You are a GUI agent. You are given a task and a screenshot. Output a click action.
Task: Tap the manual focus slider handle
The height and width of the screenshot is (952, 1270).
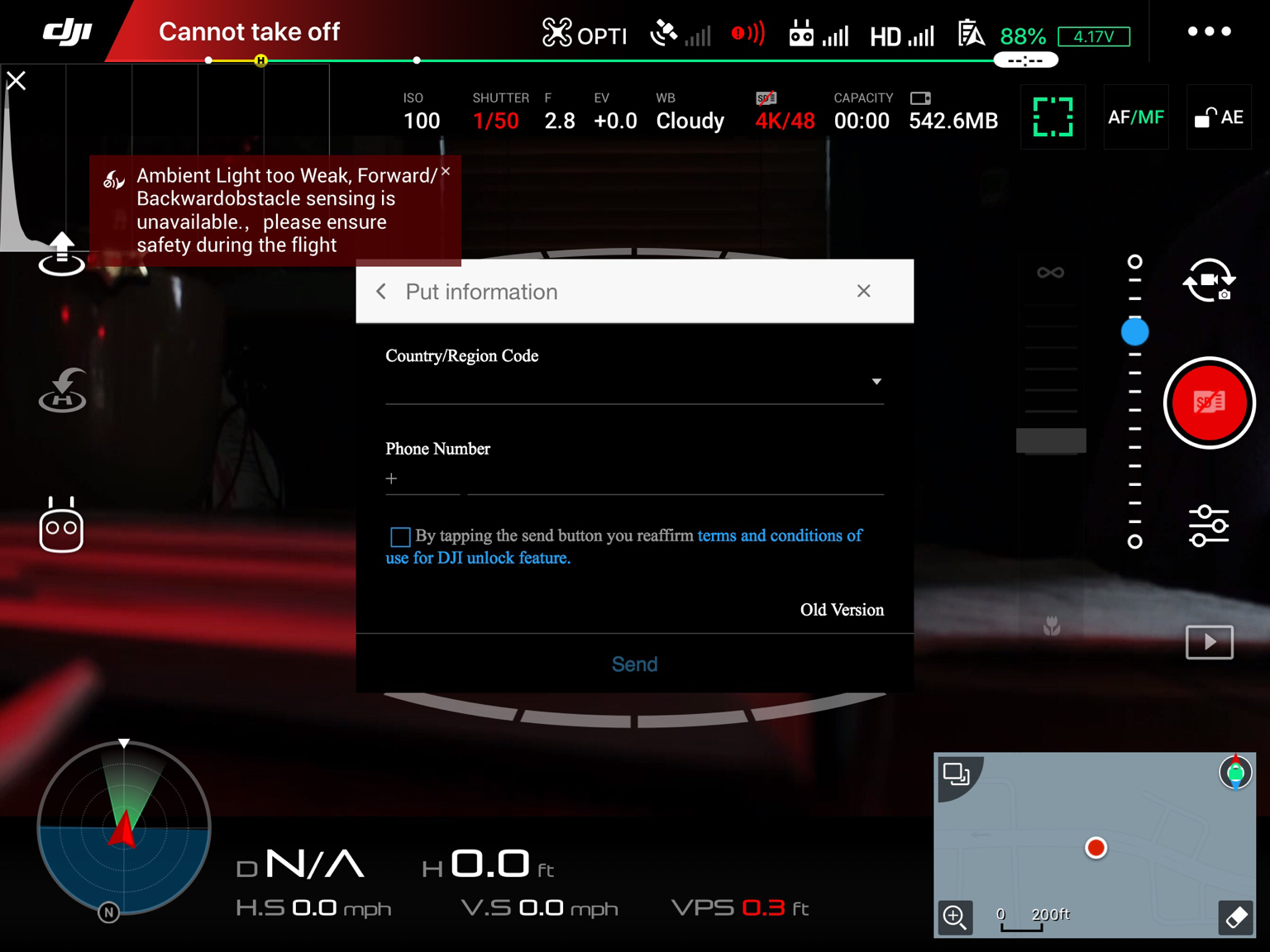[1051, 440]
